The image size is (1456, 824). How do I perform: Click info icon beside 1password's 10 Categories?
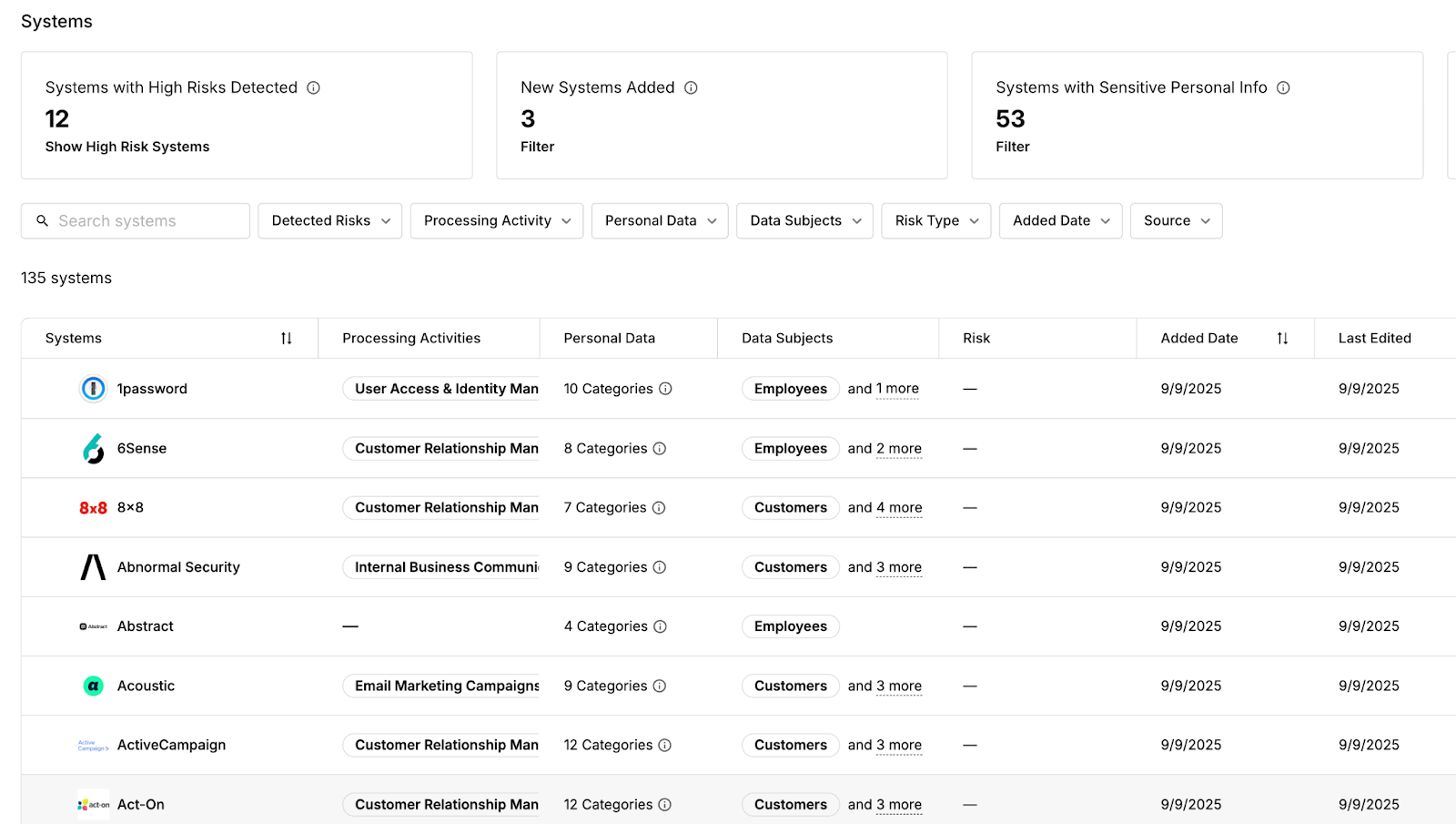(x=665, y=389)
